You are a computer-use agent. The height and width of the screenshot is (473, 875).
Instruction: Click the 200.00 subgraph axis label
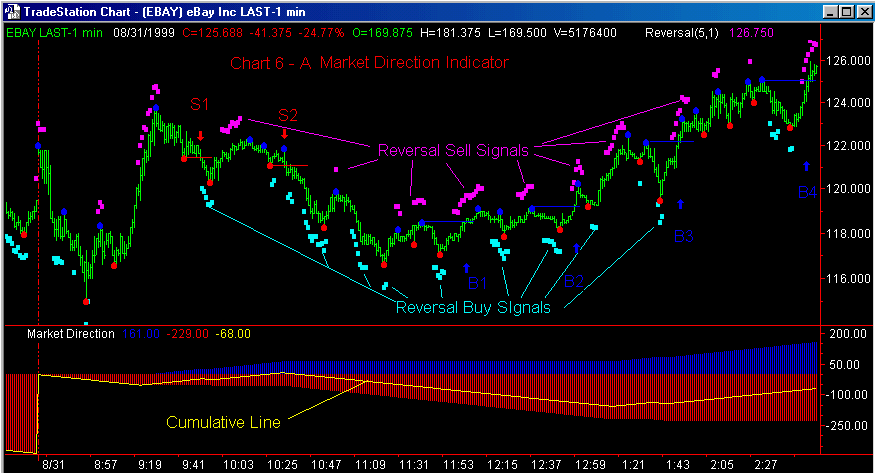pos(848,334)
